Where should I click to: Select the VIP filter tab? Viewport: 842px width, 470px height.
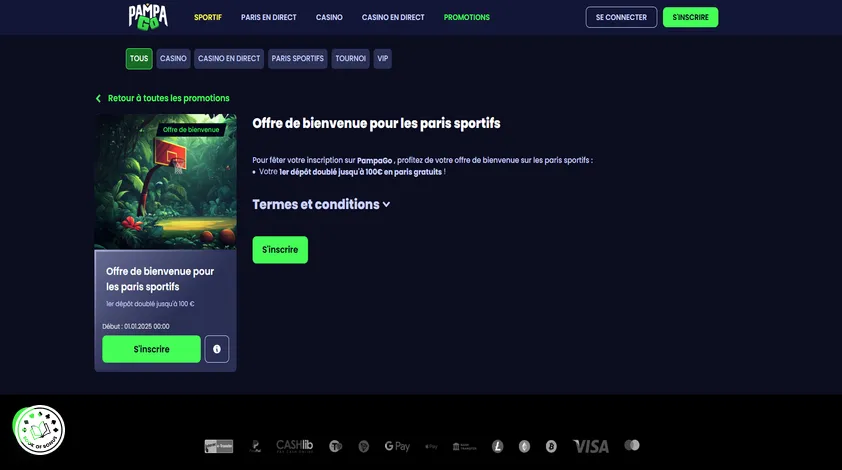[382, 59]
